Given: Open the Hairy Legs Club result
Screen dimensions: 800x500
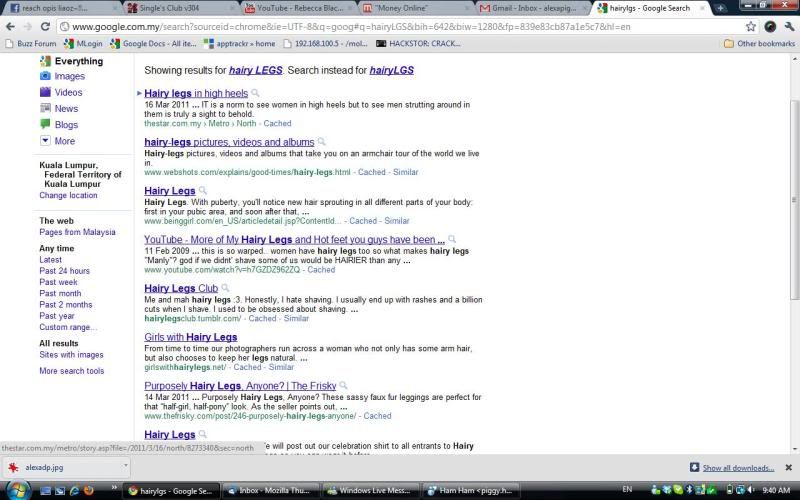Looking at the screenshot, I should tap(180, 289).
